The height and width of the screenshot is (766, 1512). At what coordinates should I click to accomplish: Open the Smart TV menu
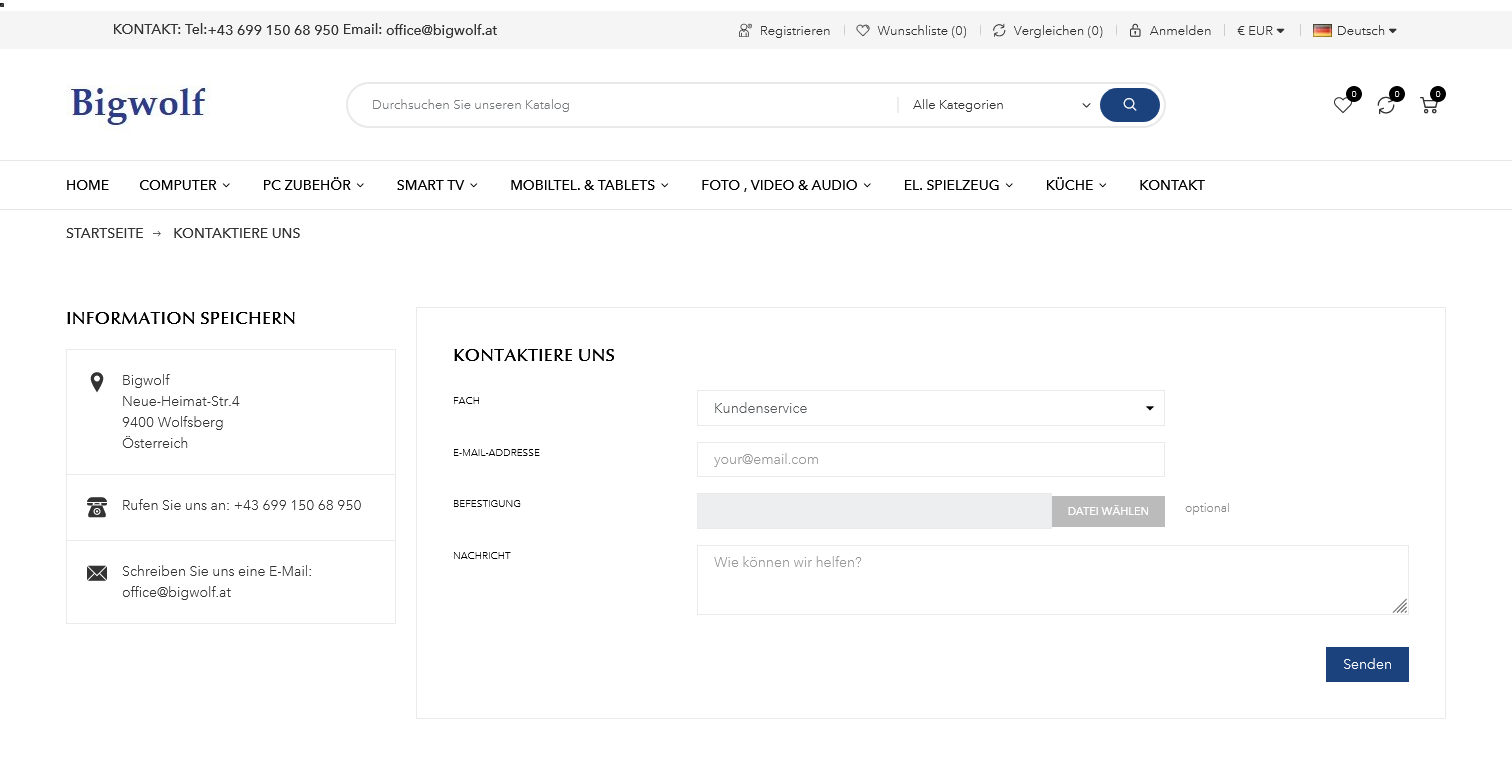point(436,185)
